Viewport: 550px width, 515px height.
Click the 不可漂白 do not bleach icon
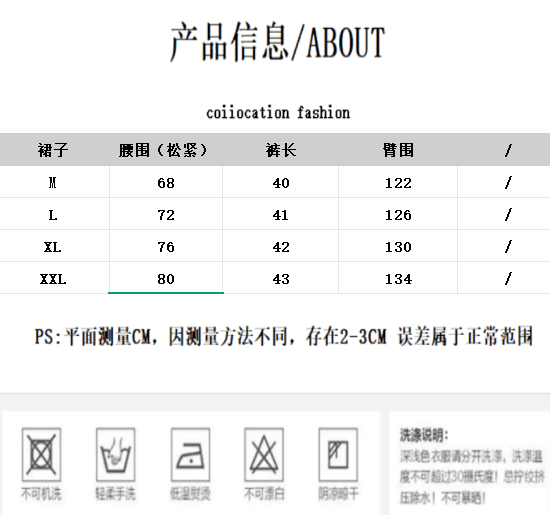point(264,455)
